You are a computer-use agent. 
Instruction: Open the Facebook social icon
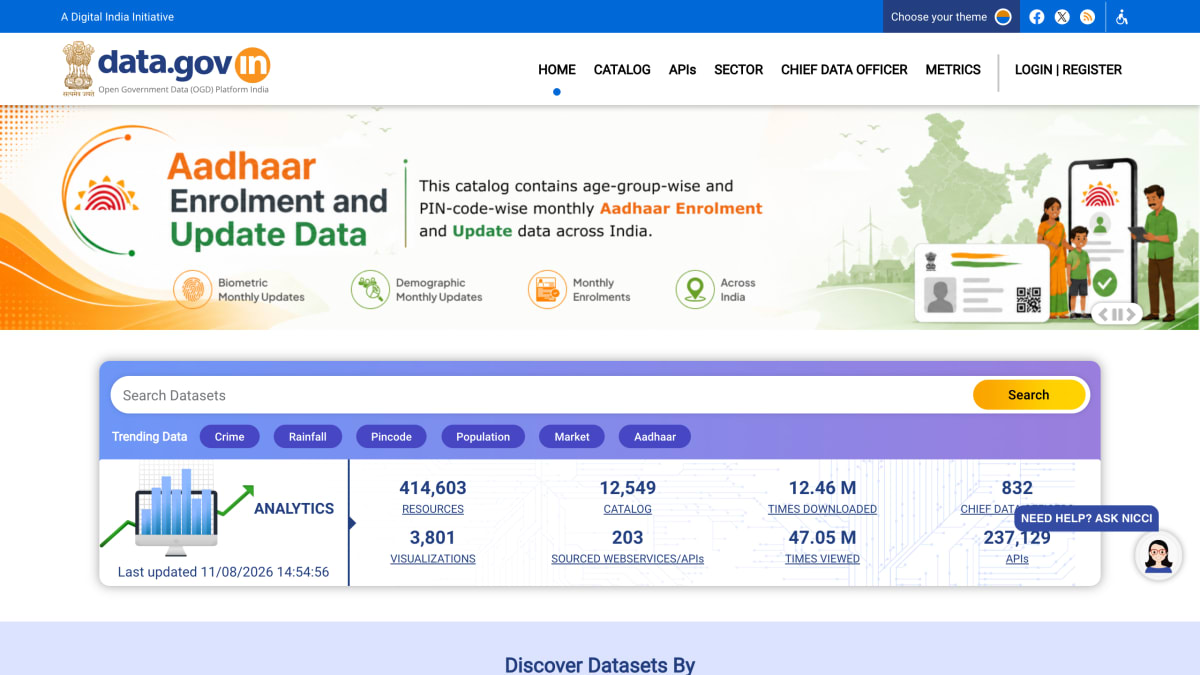[1037, 17]
